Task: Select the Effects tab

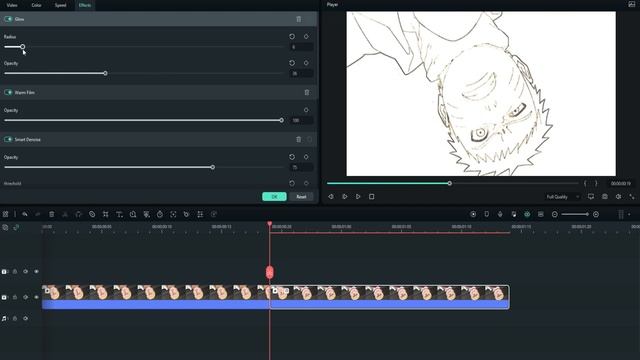Action: (x=85, y=5)
